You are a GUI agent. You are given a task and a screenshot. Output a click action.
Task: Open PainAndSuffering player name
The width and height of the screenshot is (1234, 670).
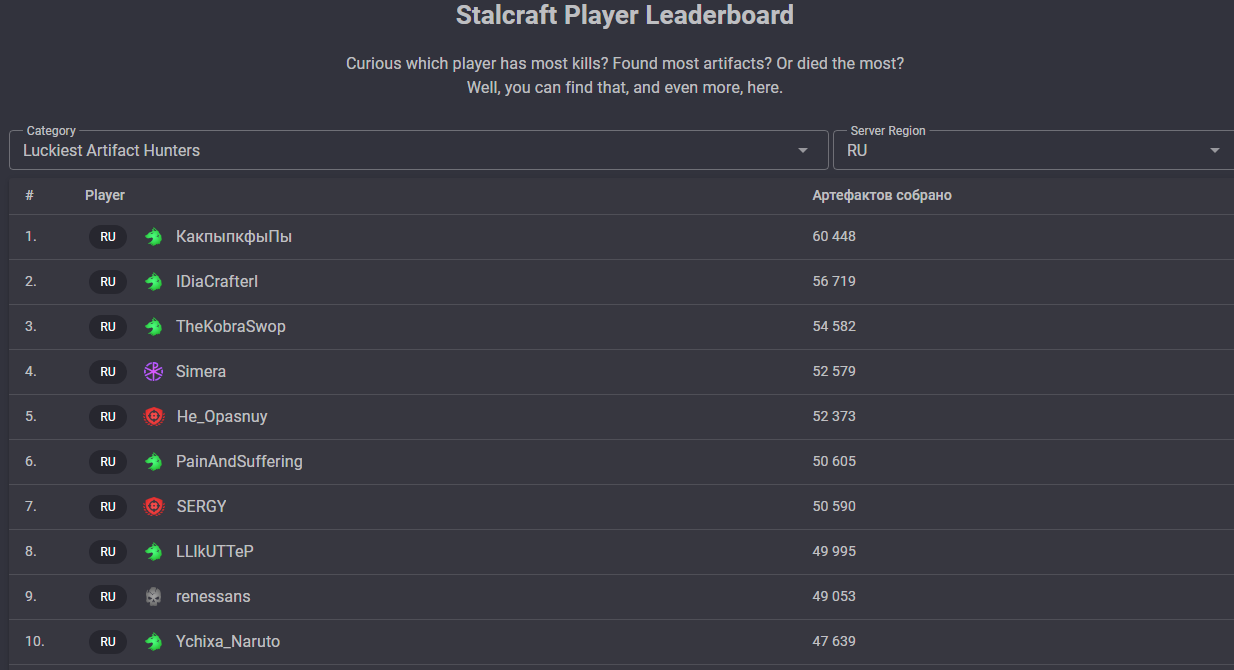(239, 462)
